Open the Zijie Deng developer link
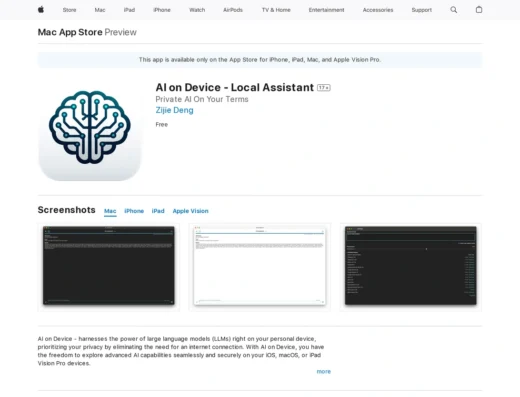This screenshot has height=397, width=520. (174, 110)
